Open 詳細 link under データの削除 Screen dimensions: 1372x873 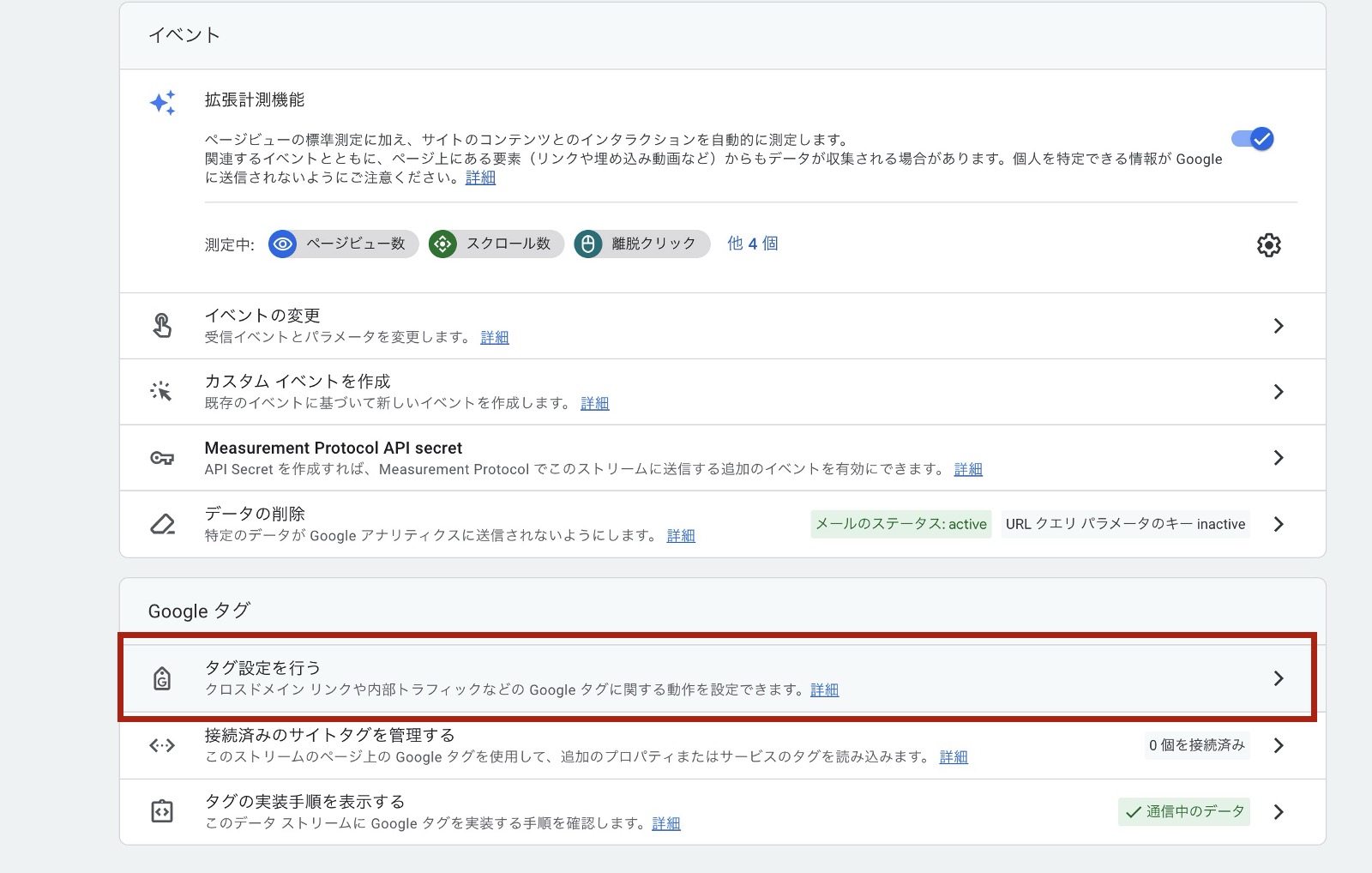[681, 535]
